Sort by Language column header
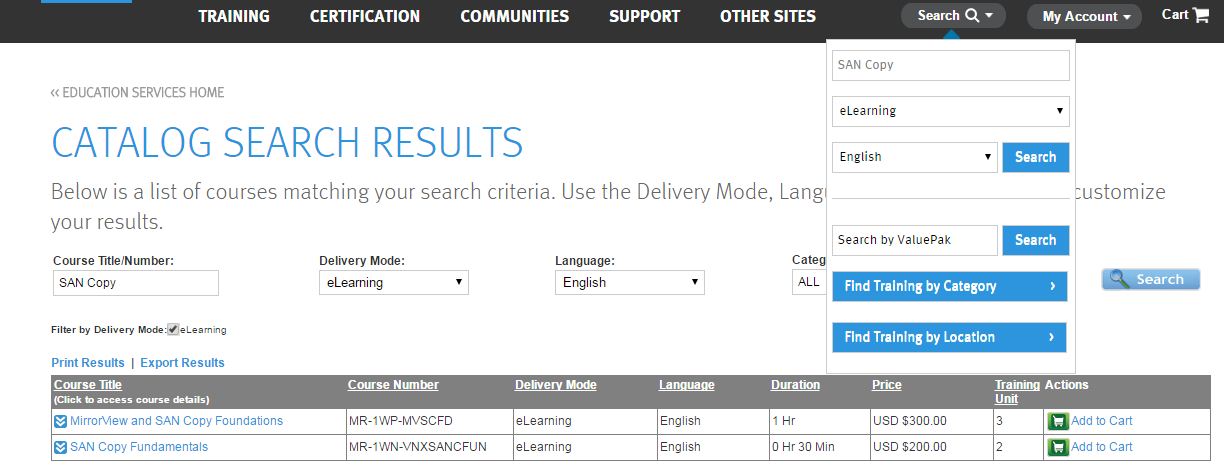Image resolution: width=1224 pixels, height=476 pixels. click(x=687, y=385)
